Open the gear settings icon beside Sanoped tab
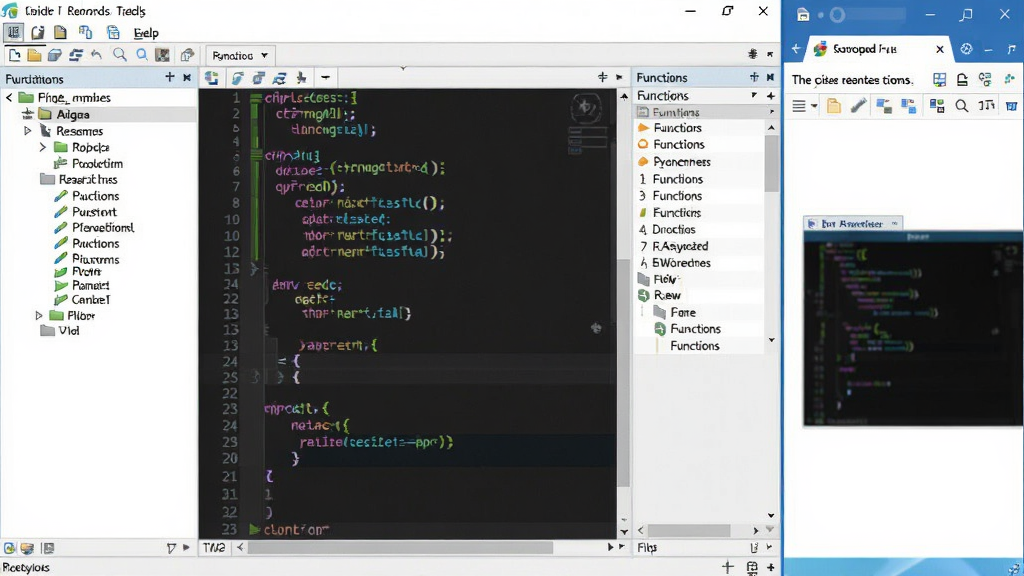 pyautogui.click(x=967, y=49)
